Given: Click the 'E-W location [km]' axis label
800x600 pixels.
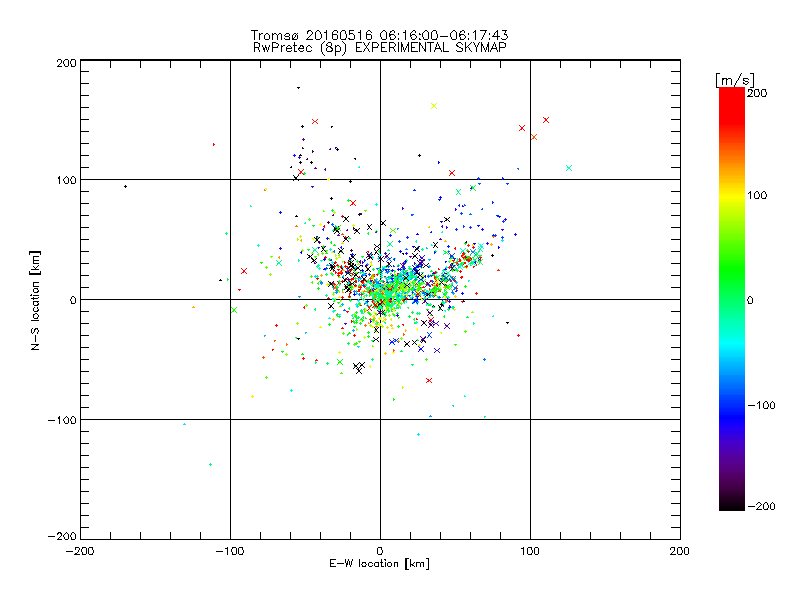Looking at the screenshot, I should (380, 564).
